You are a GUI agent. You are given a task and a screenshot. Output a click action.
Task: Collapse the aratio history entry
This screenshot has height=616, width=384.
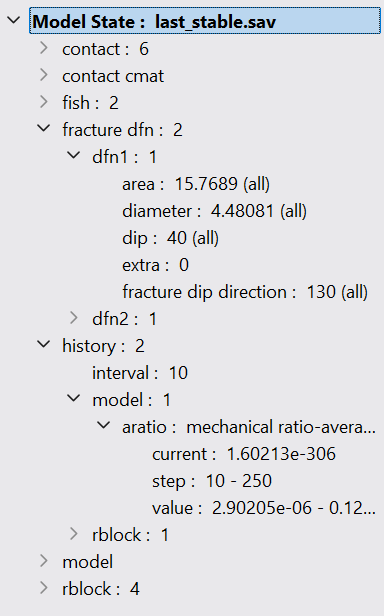click(x=103, y=425)
